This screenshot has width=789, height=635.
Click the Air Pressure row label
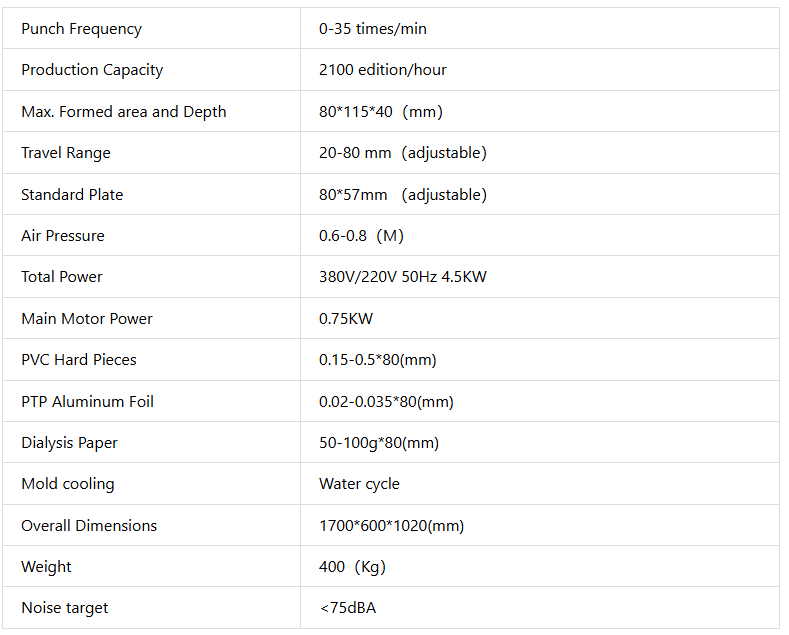[63, 236]
